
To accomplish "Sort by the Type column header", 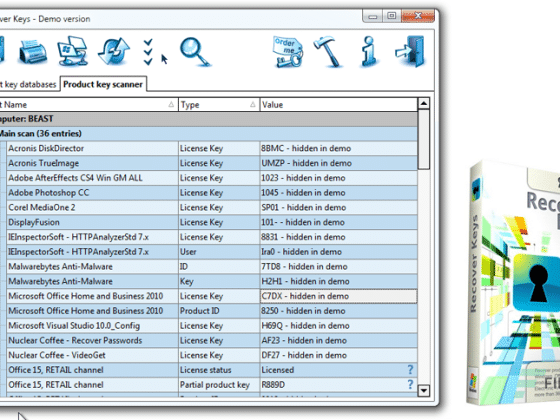I will coord(219,105).
